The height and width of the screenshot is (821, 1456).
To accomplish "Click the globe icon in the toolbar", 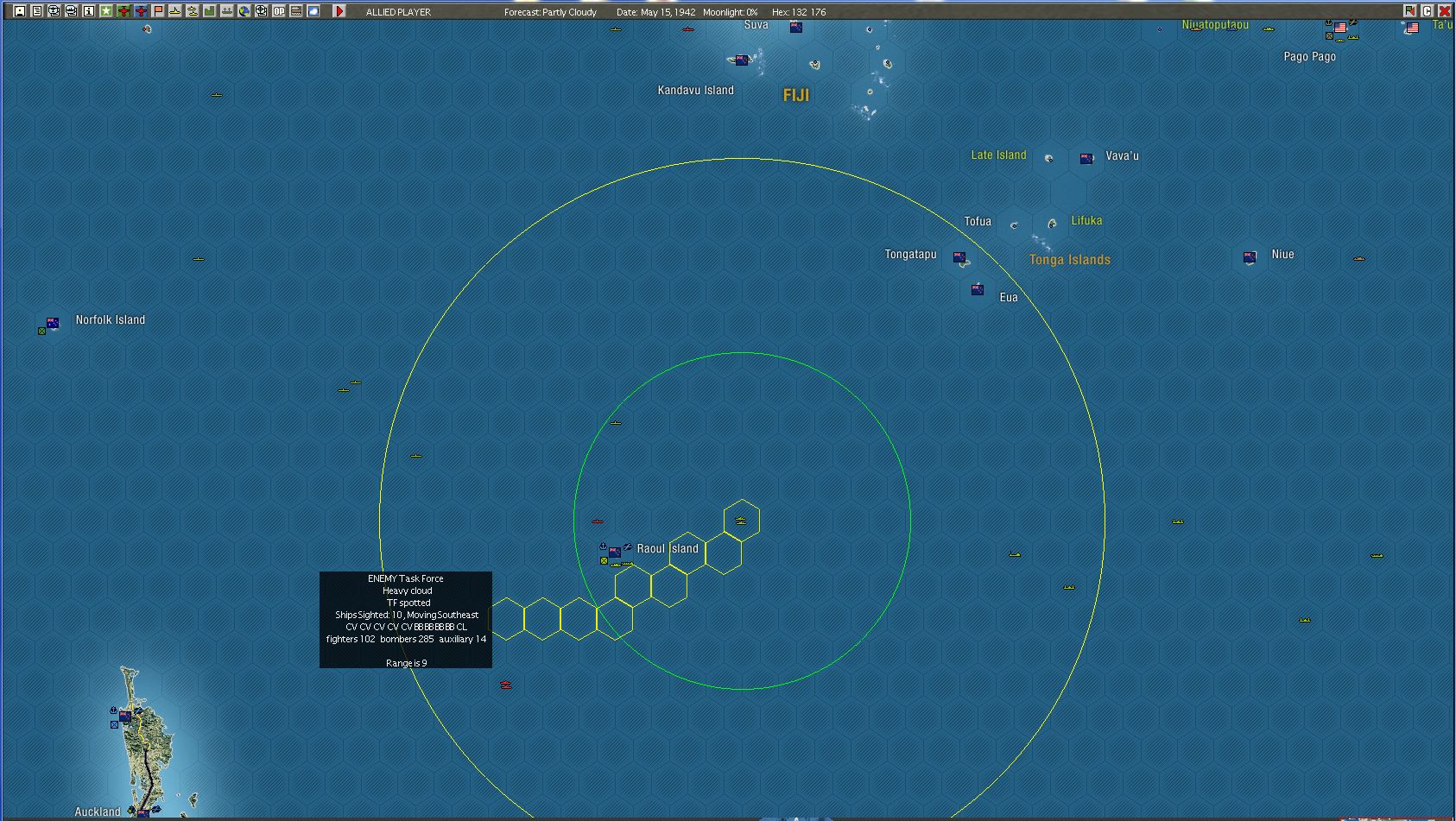I will coord(244,11).
